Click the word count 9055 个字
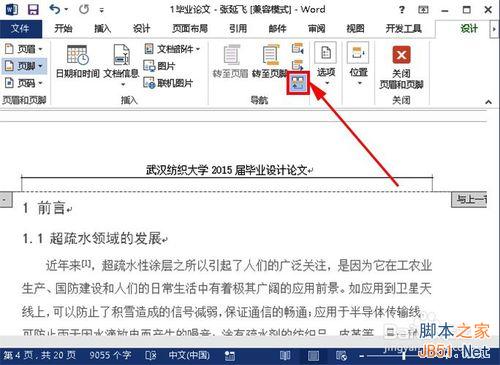This screenshot has width=500, height=365. [x=110, y=355]
